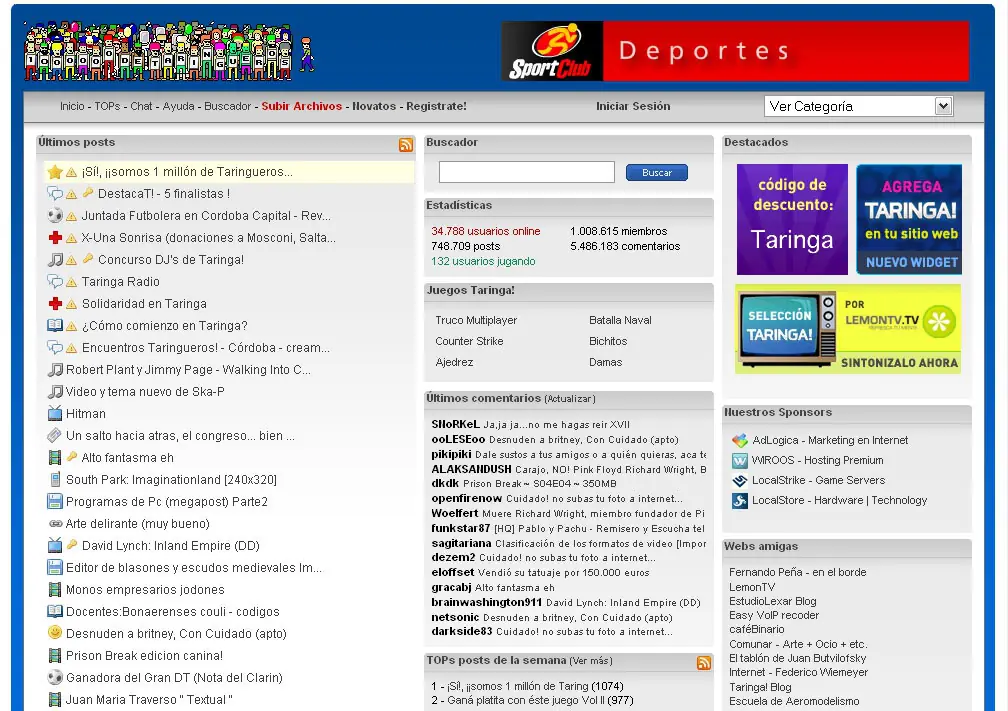
Task: Click the 34.788 usuarios online statistic
Action: (x=485, y=231)
